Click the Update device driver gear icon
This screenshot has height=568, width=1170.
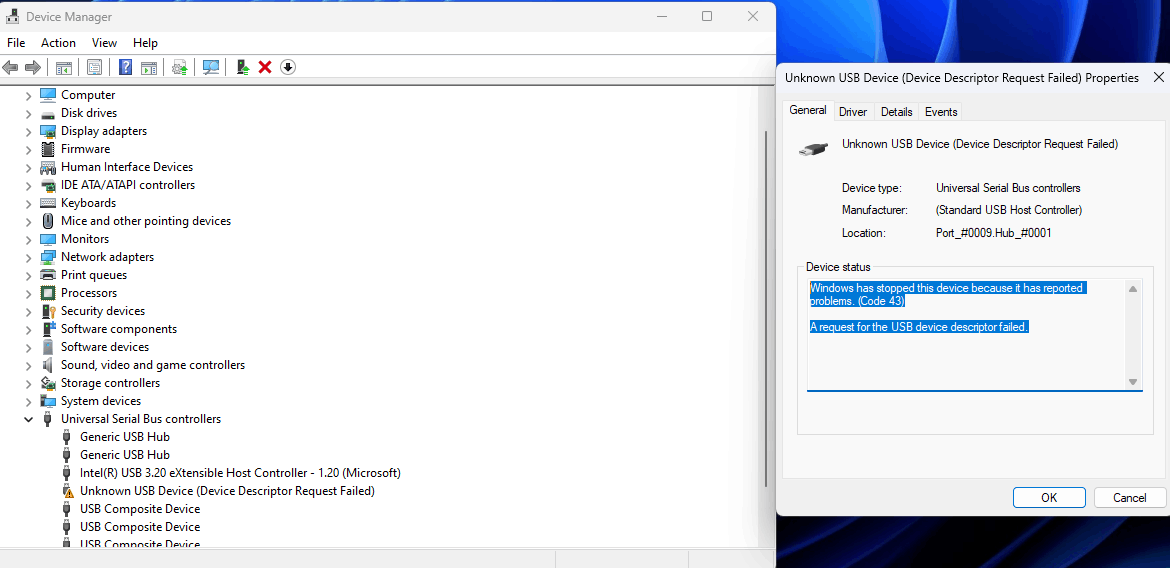(180, 67)
